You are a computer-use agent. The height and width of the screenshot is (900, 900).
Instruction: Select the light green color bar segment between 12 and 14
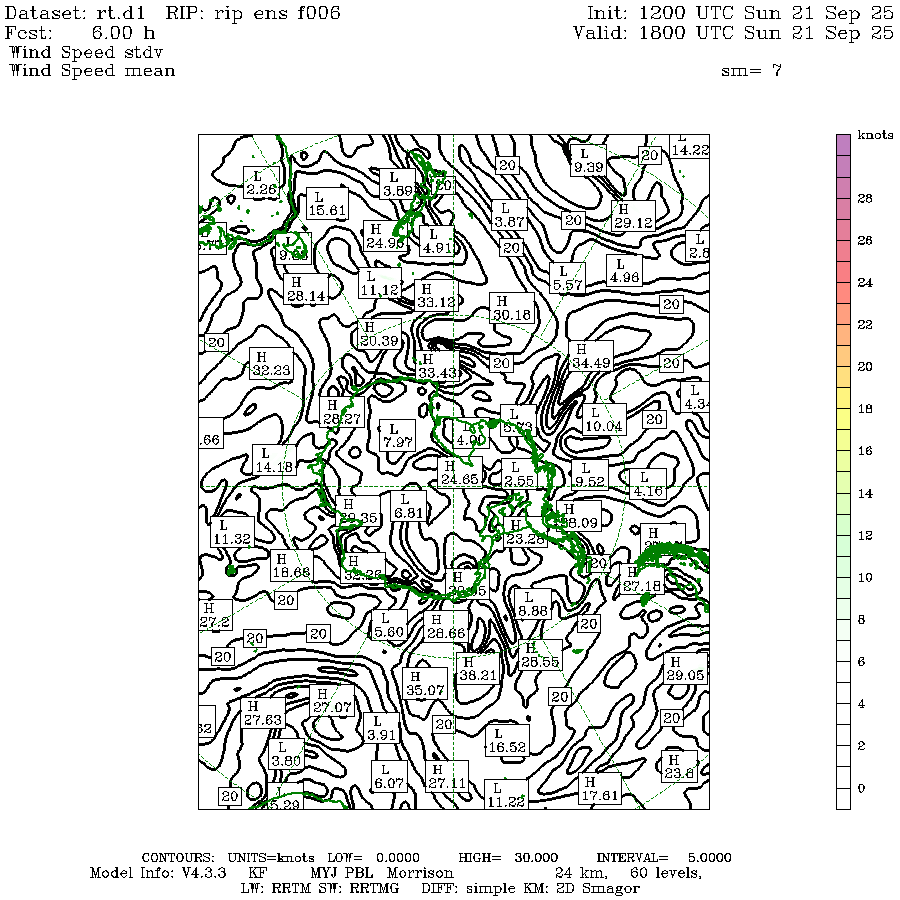coord(843,514)
